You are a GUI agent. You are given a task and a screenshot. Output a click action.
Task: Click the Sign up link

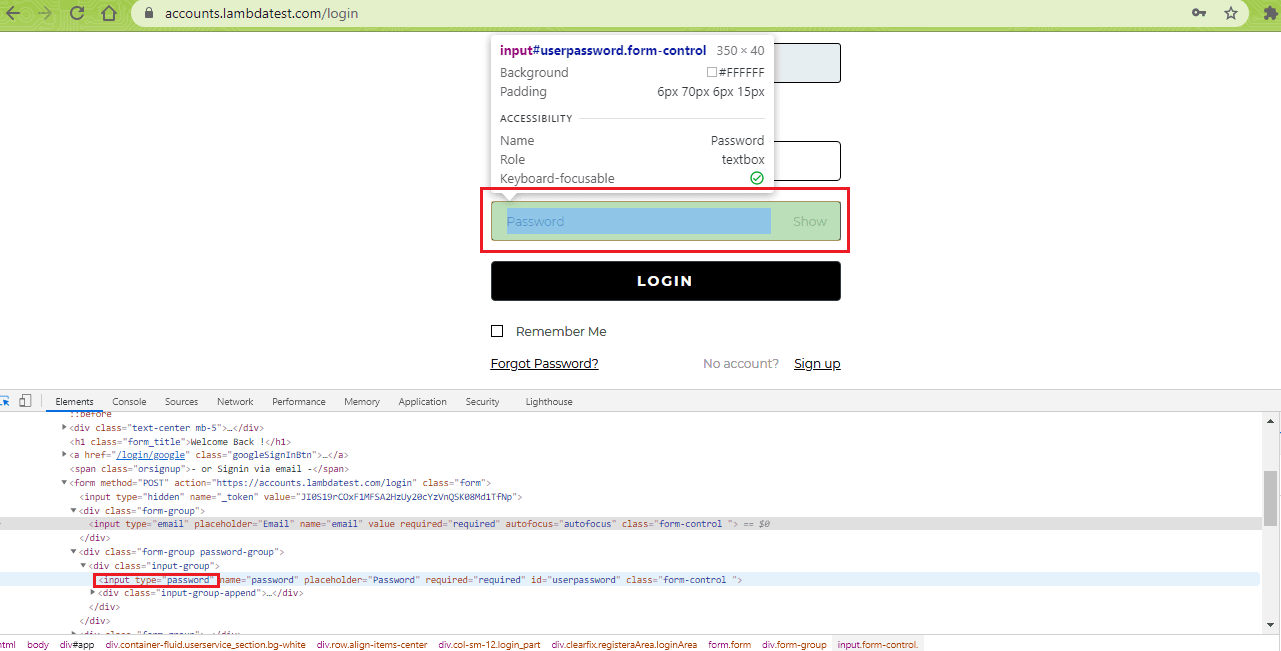coord(816,364)
